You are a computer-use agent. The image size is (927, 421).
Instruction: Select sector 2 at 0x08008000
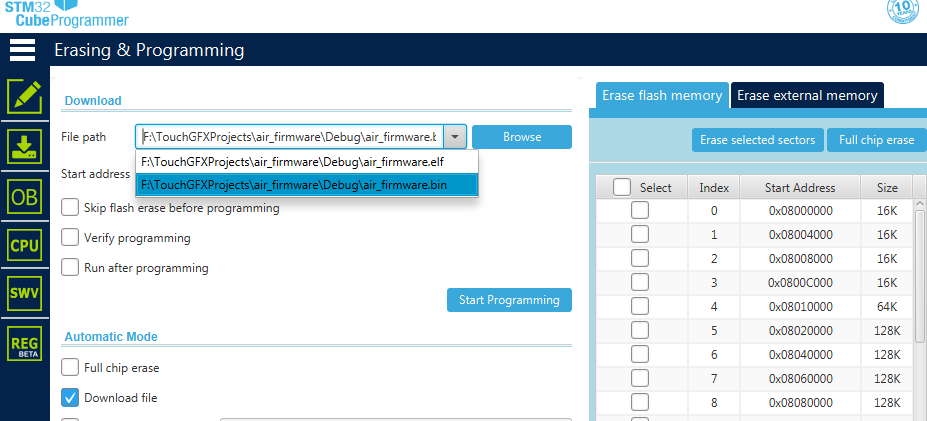[640, 258]
